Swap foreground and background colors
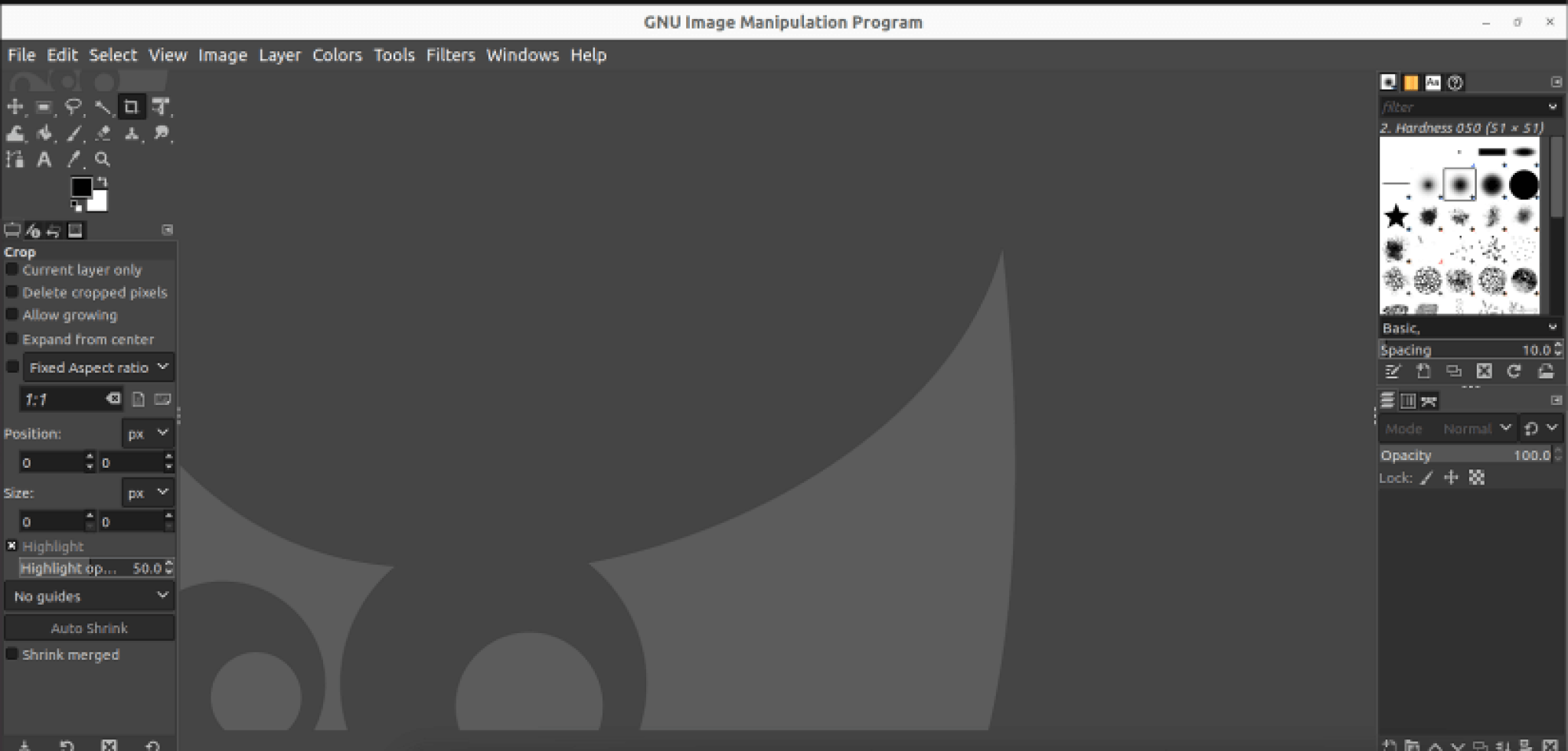 pos(102,182)
